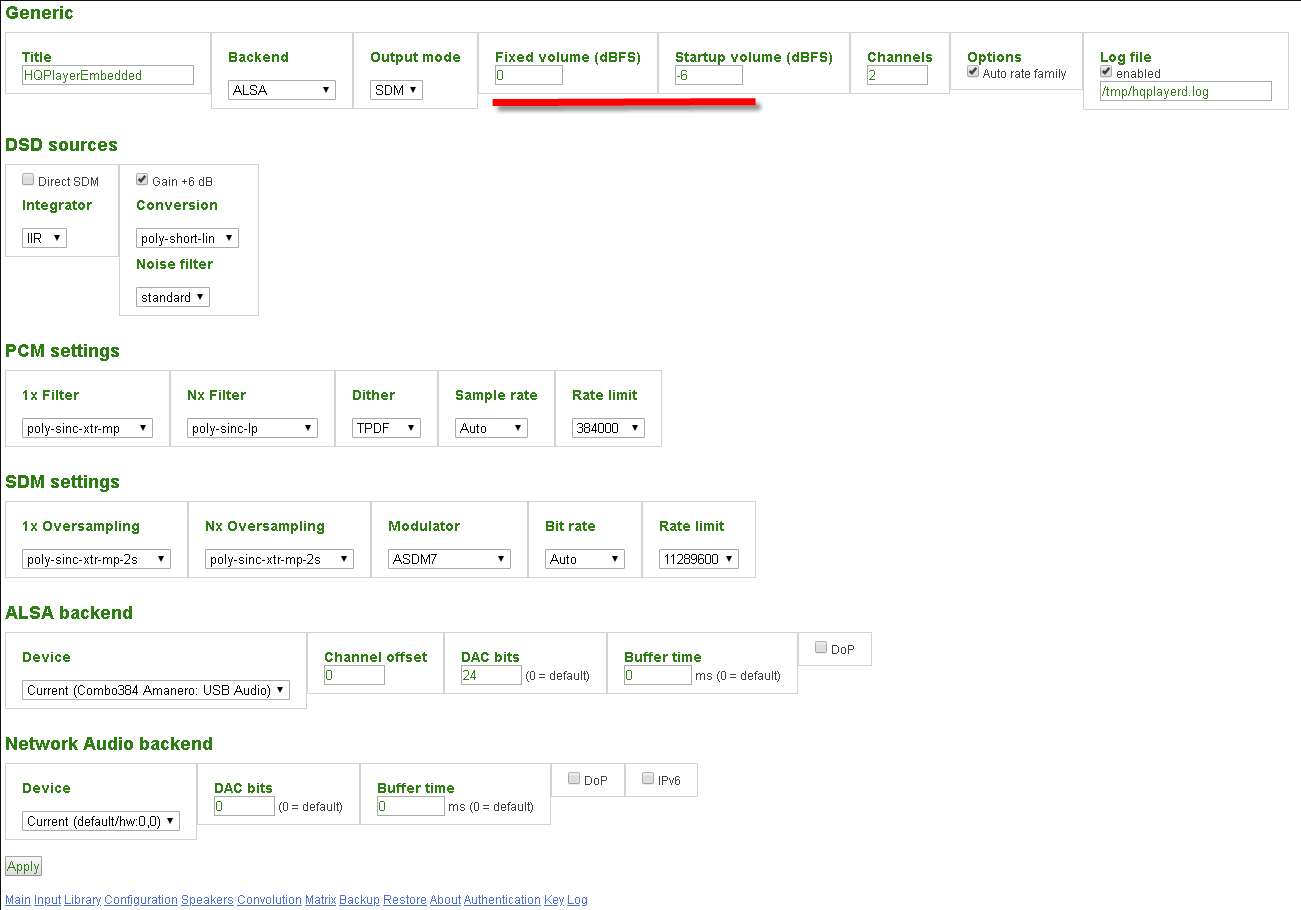Open the Library page link
The image size is (1301, 910).
[x=82, y=900]
